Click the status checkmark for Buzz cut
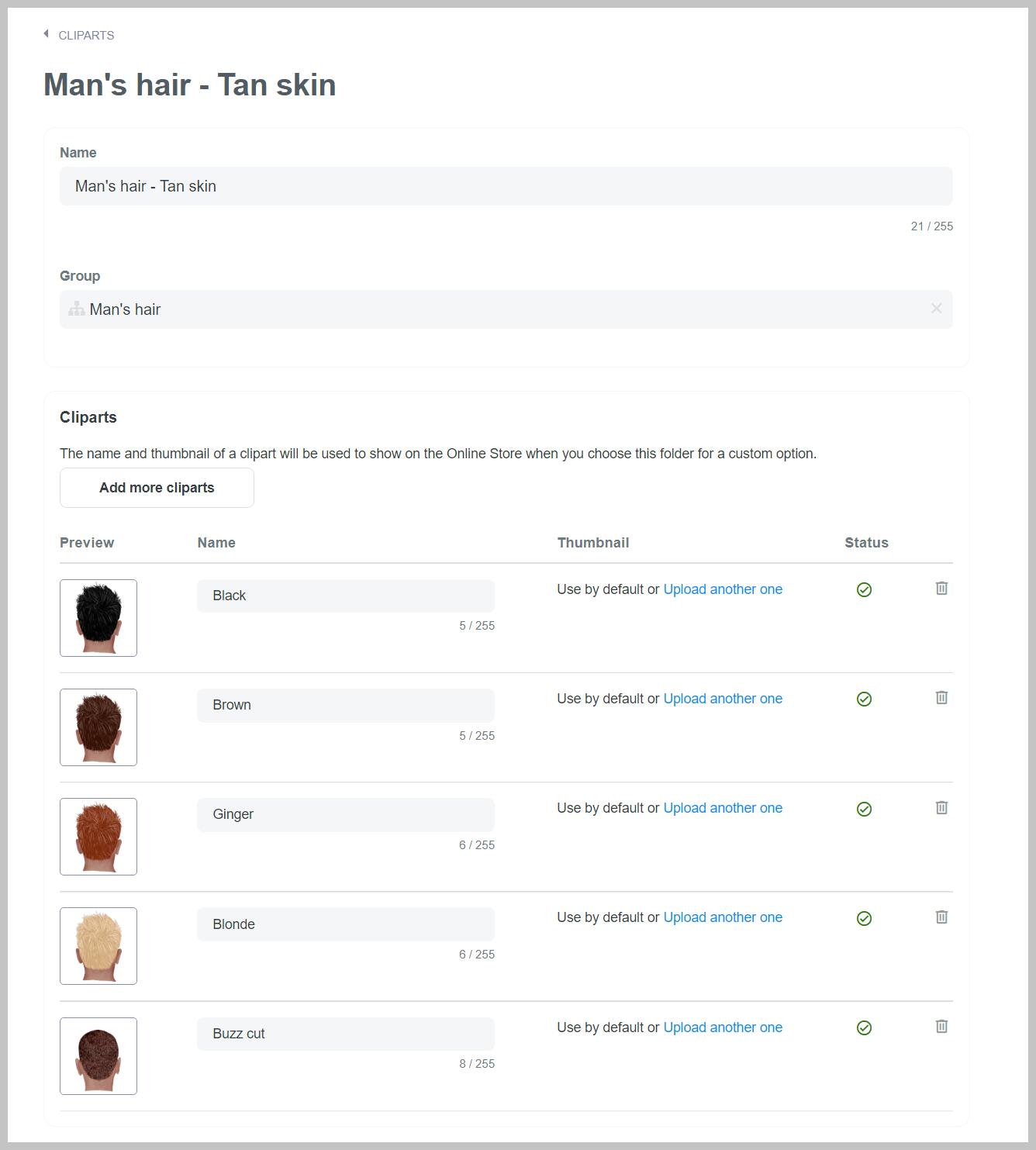 pos(864,1028)
